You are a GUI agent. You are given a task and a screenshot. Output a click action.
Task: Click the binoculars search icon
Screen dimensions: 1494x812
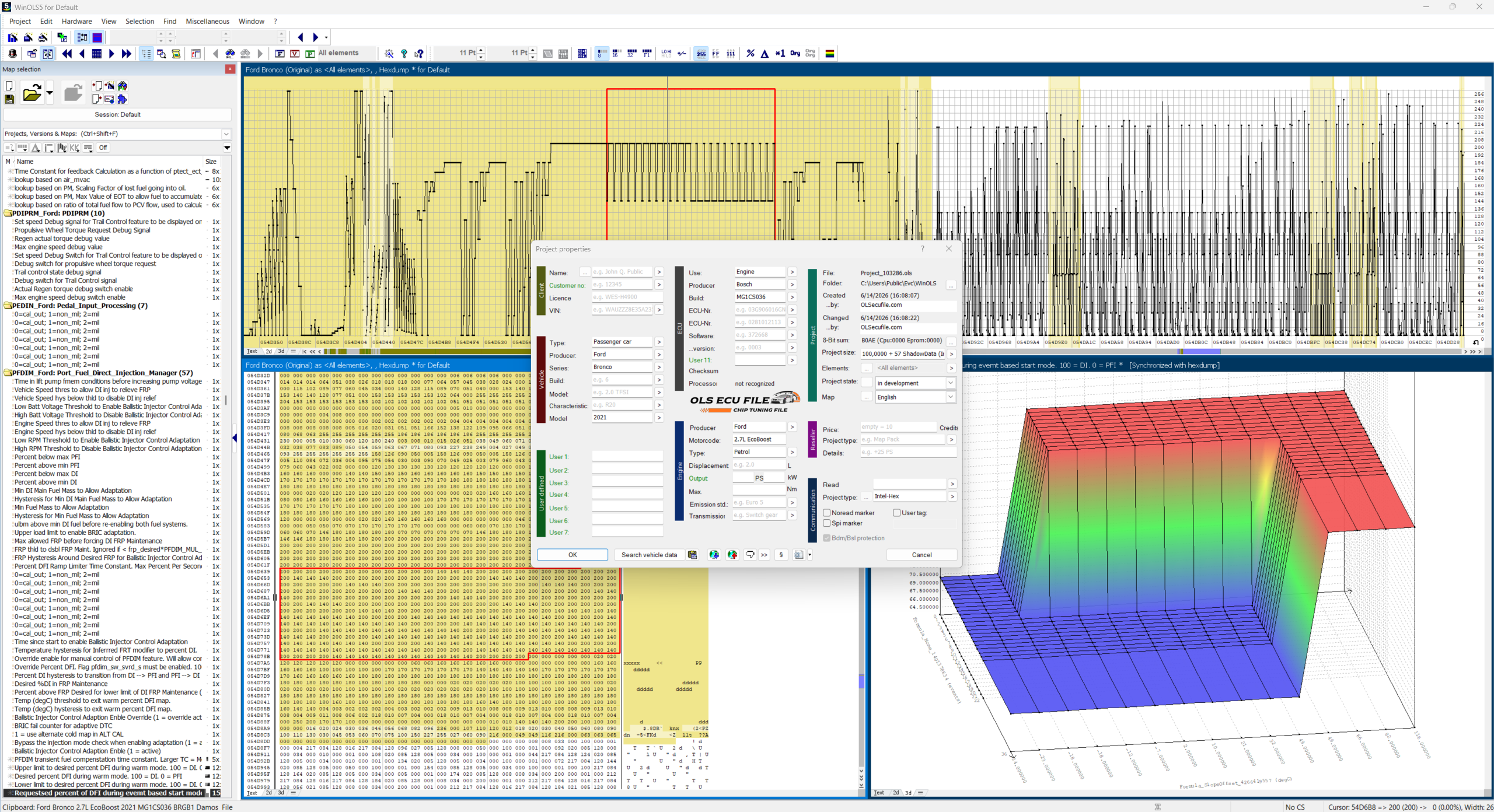231,54
